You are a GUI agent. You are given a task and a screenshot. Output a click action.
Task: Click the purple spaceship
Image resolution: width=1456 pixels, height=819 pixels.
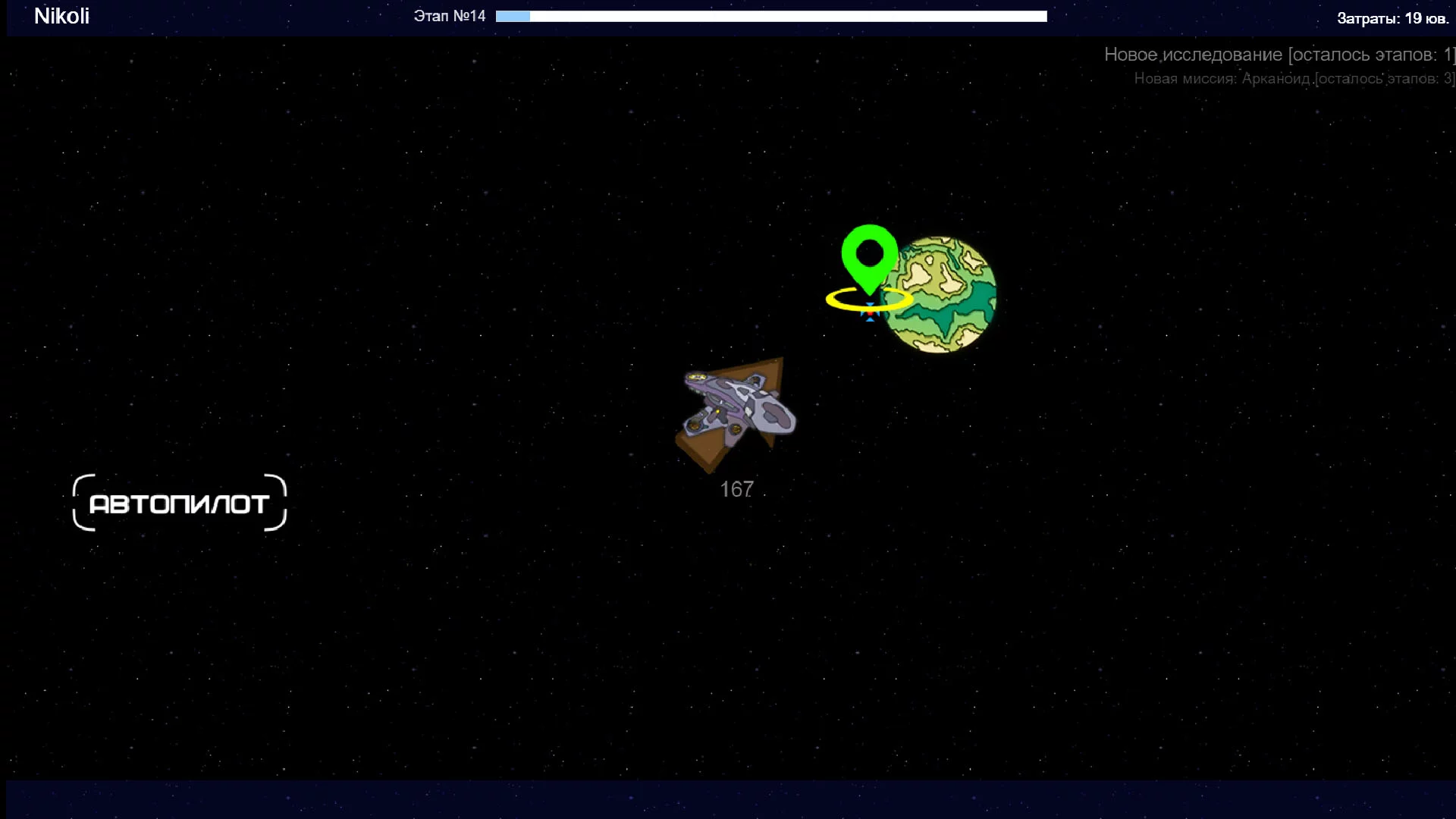(x=739, y=408)
